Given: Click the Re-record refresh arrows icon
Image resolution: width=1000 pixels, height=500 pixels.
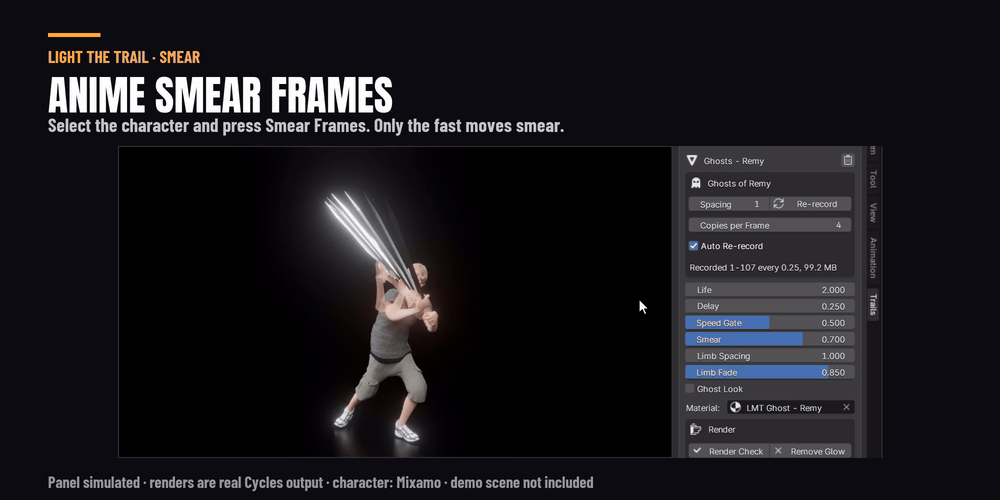Looking at the screenshot, I should [779, 204].
